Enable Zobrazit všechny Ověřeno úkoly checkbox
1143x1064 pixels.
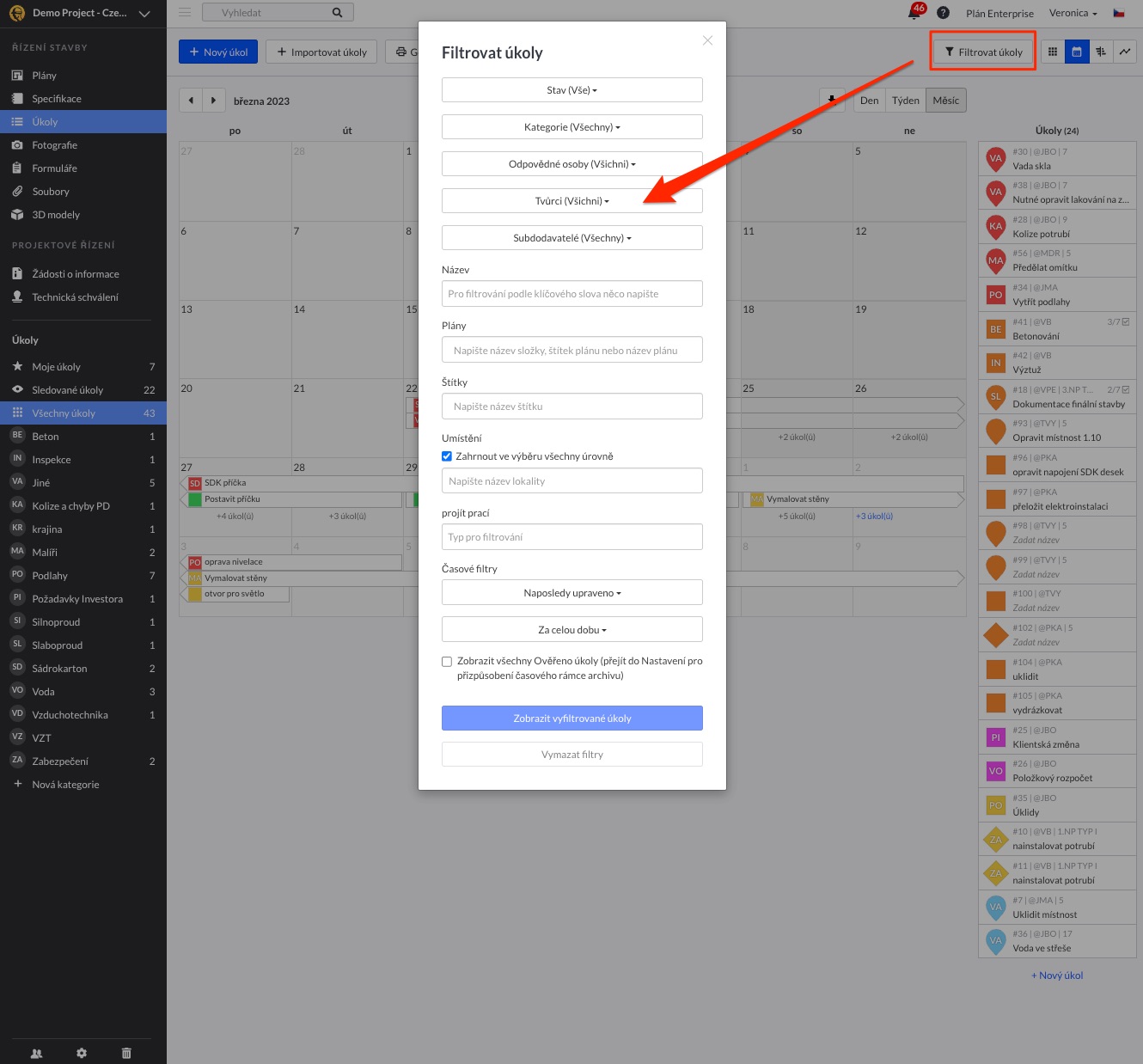coord(447,662)
